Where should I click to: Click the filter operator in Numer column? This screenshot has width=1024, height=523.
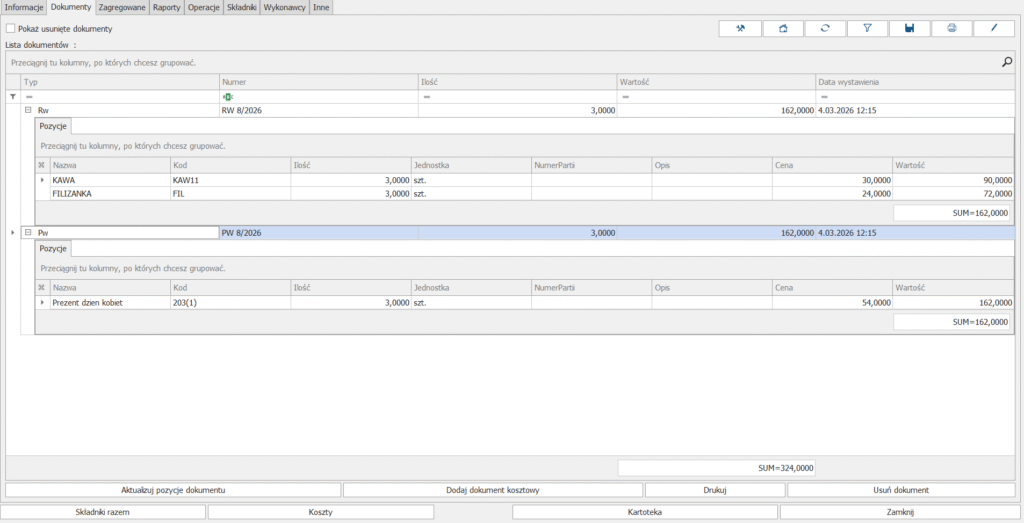pyautogui.click(x=228, y=96)
